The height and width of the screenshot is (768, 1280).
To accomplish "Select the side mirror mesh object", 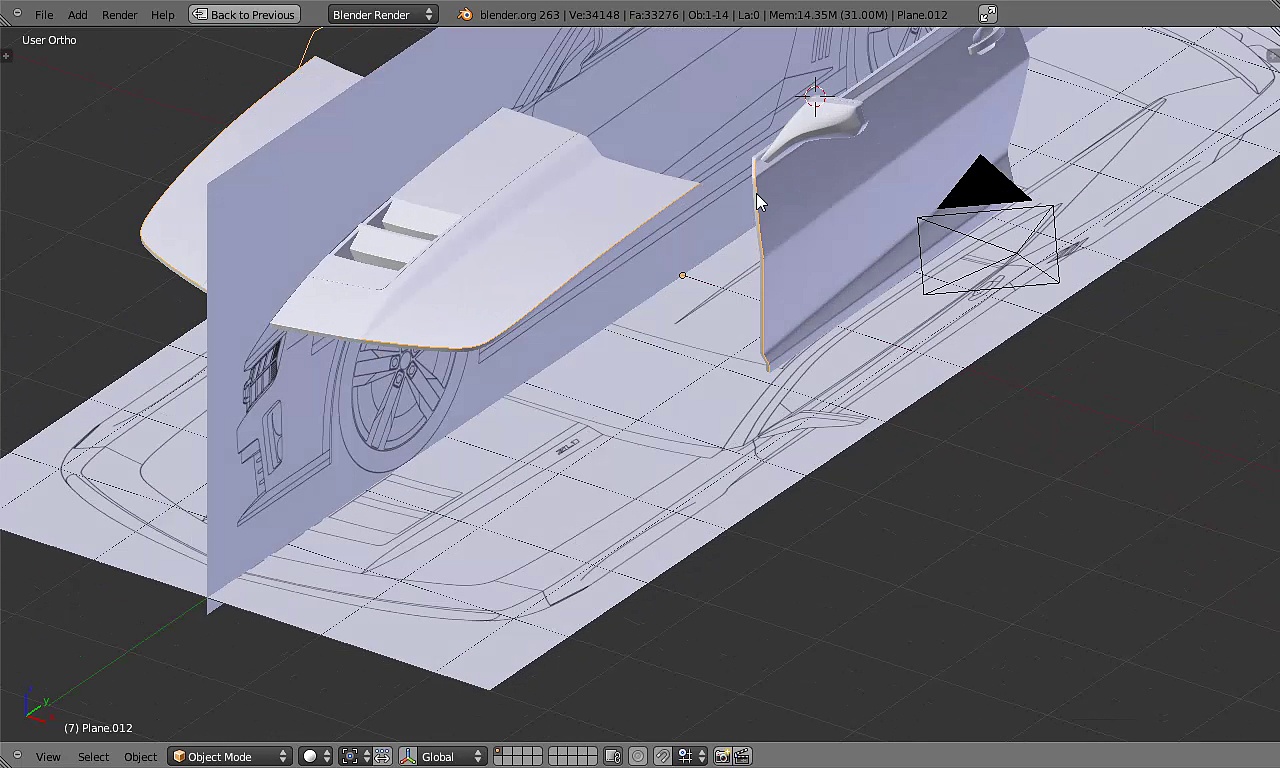I will pyautogui.click(x=814, y=130).
